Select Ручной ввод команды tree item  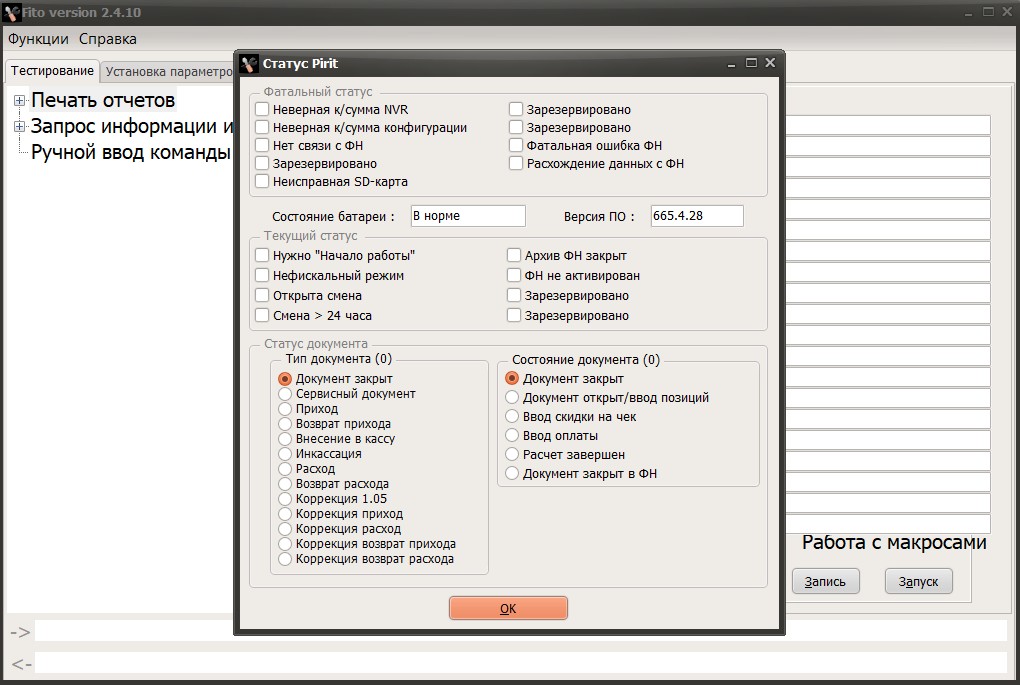[131, 153]
